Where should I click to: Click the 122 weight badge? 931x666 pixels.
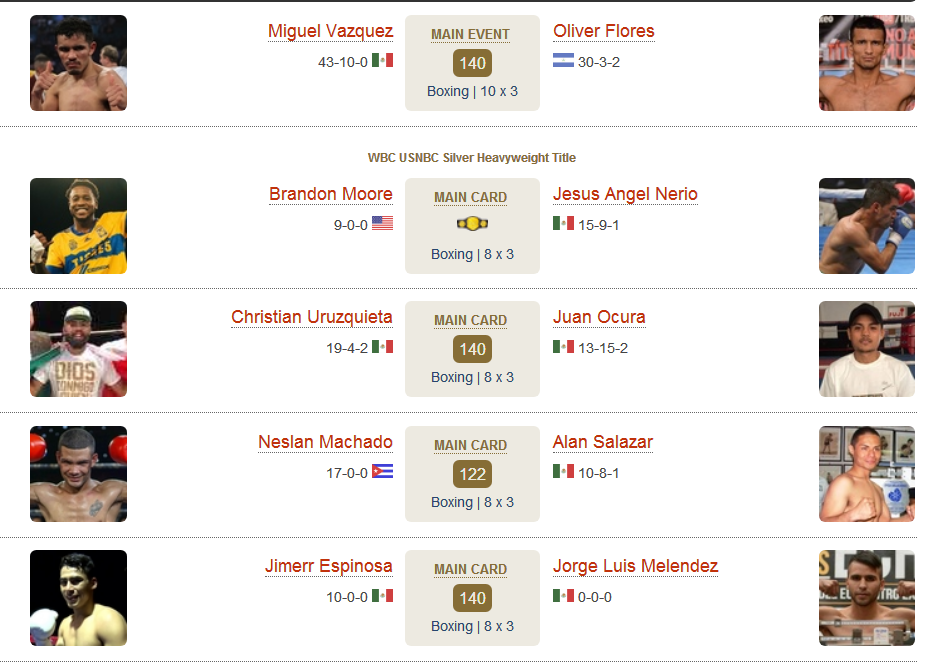[x=472, y=474]
